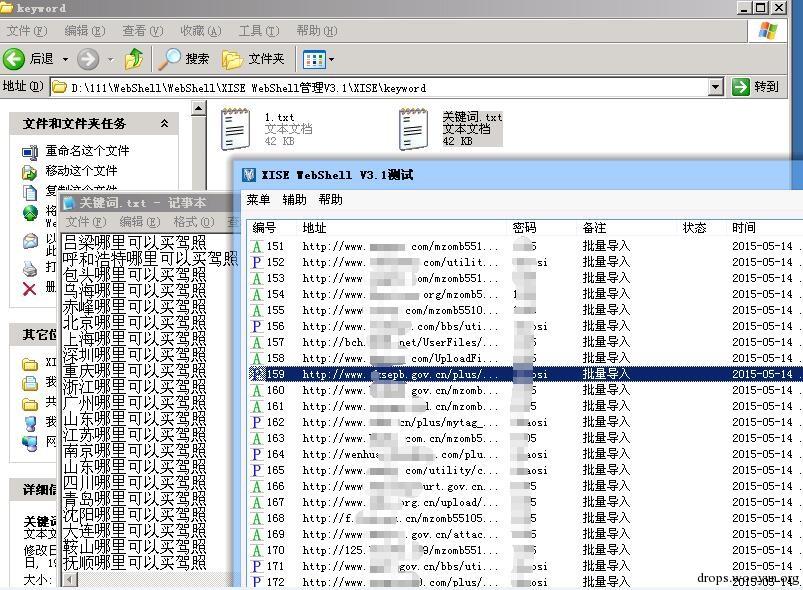The height and width of the screenshot is (590, 803).
Task: Open the 后退 history dropdown arrow
Action: click(x=65, y=59)
